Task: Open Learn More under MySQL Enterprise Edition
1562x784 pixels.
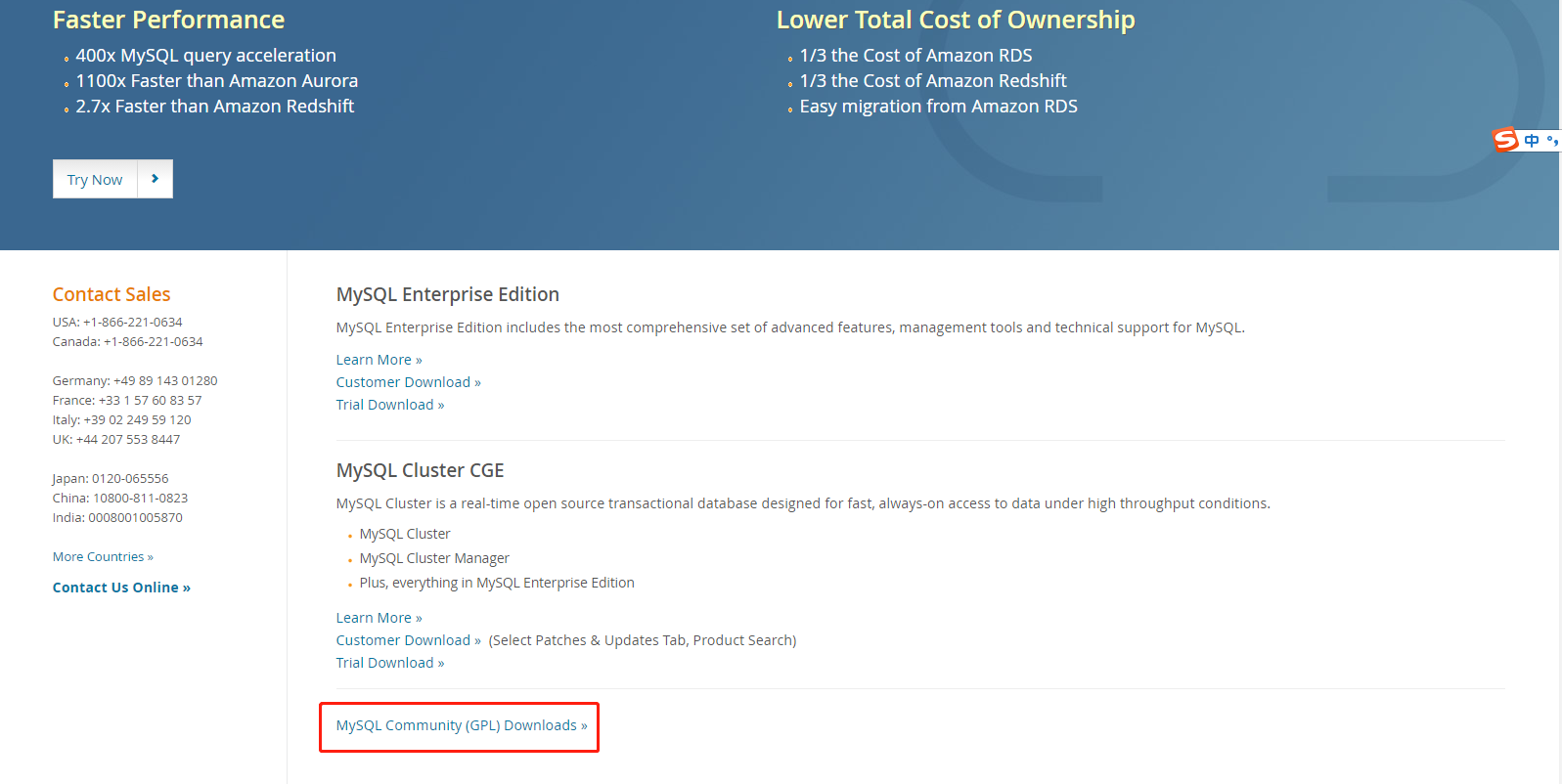Action: [x=379, y=360]
